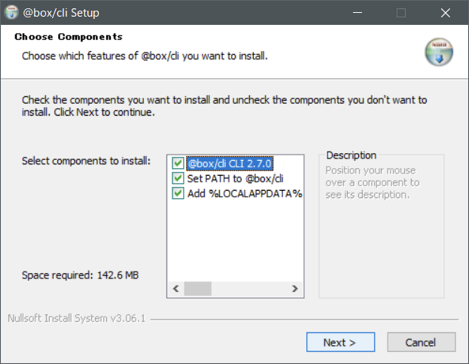Click the installer icon in the title bar
The image size is (469, 364).
click(x=11, y=13)
